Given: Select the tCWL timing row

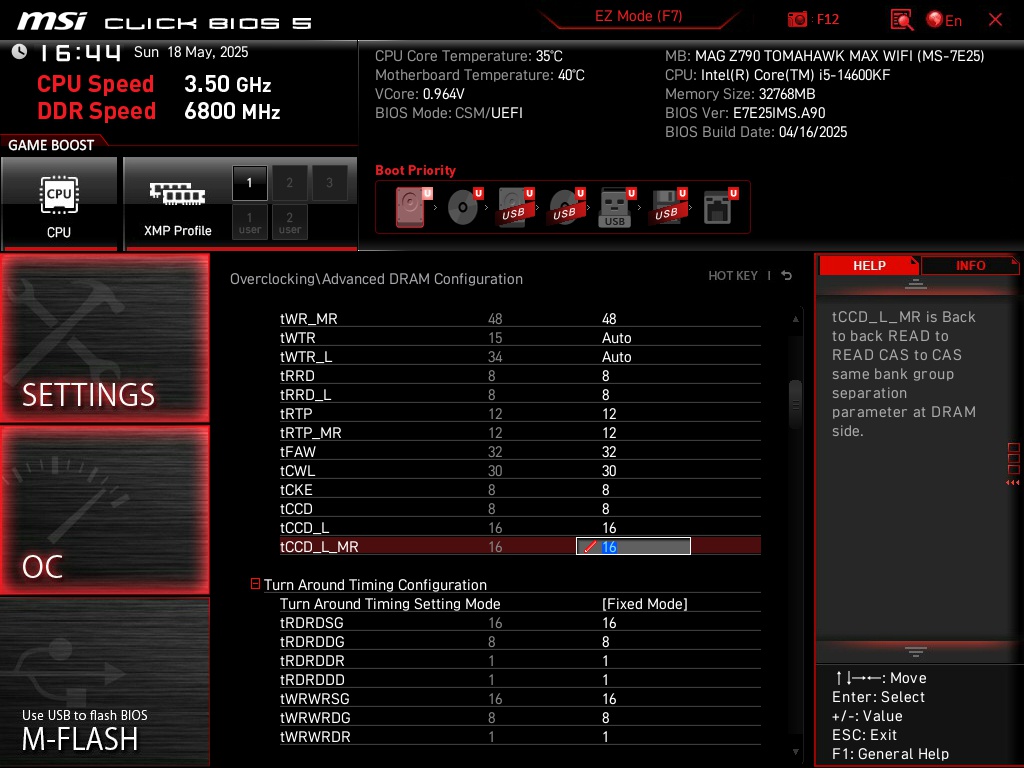Looking at the screenshot, I should point(520,470).
